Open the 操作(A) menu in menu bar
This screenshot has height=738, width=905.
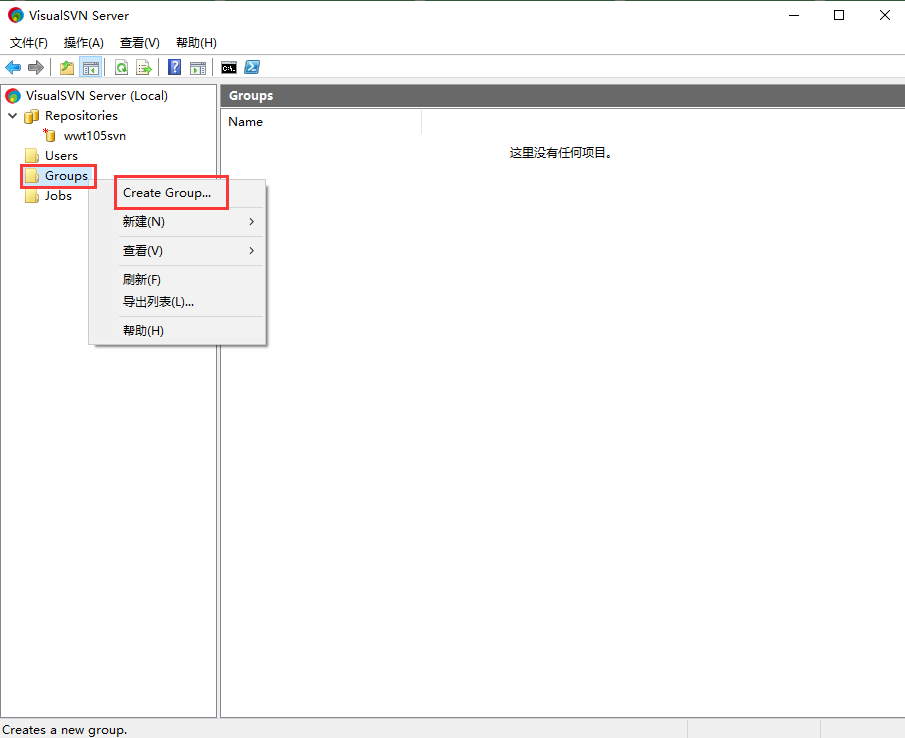coord(84,43)
